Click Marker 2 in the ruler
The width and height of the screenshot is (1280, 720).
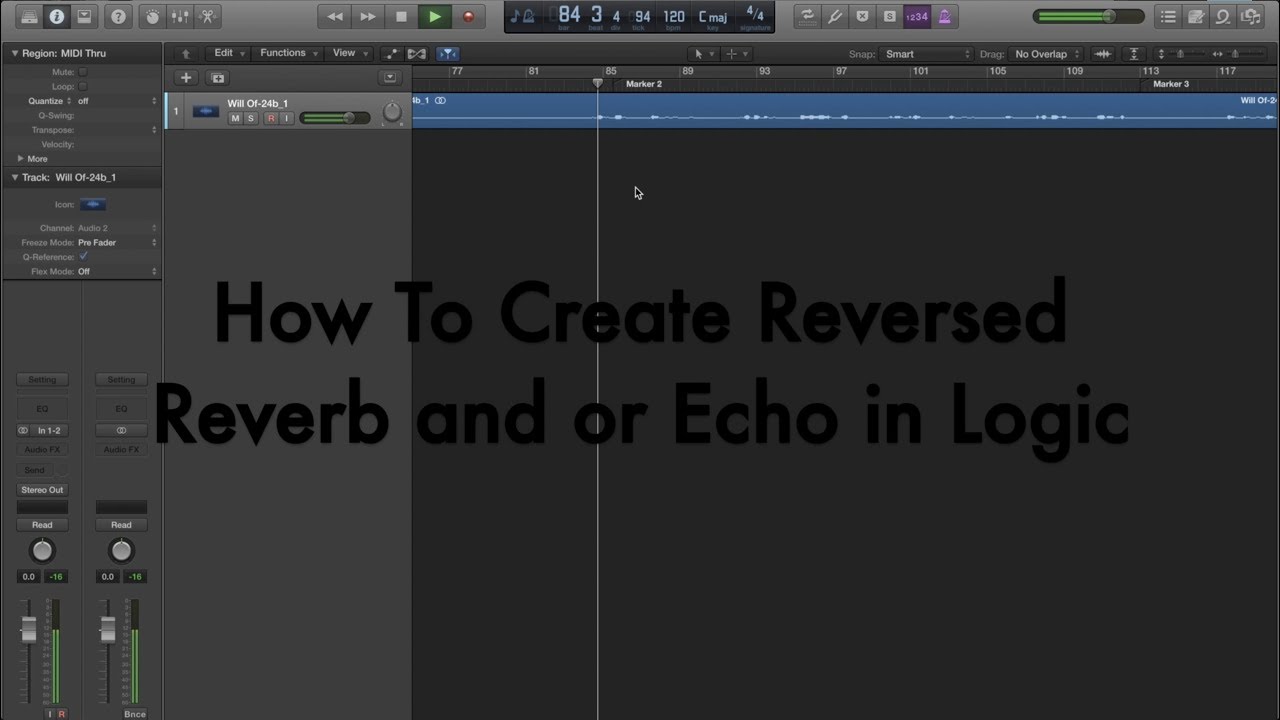coord(644,84)
